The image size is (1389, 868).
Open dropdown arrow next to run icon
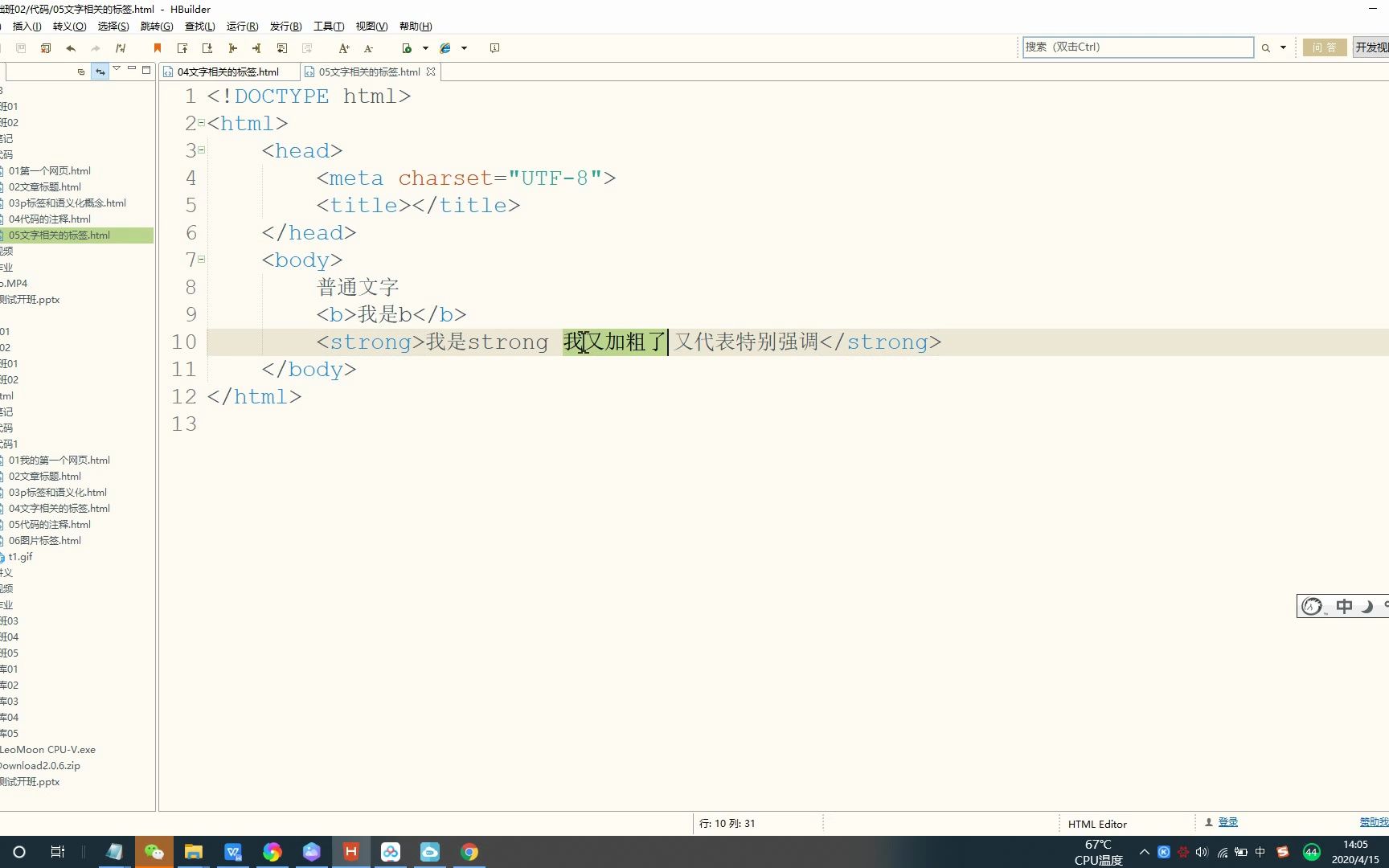coord(425,48)
